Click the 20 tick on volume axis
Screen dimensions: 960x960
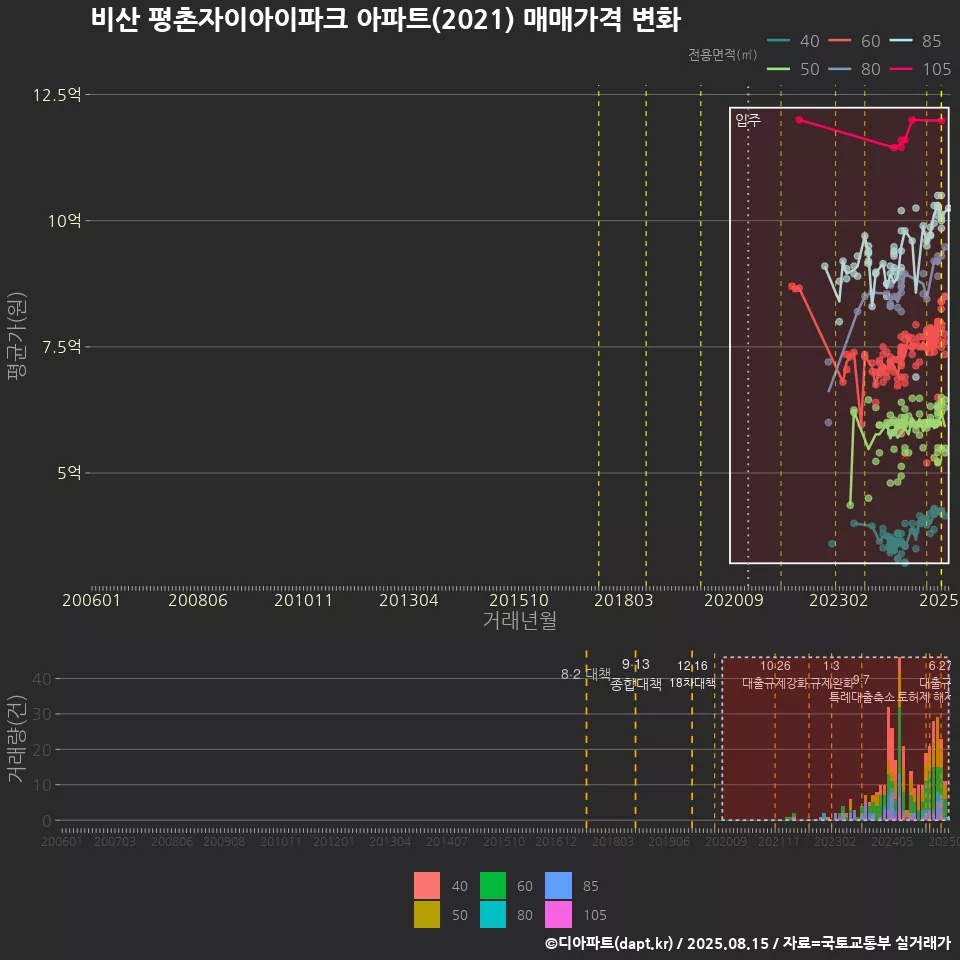point(42,750)
